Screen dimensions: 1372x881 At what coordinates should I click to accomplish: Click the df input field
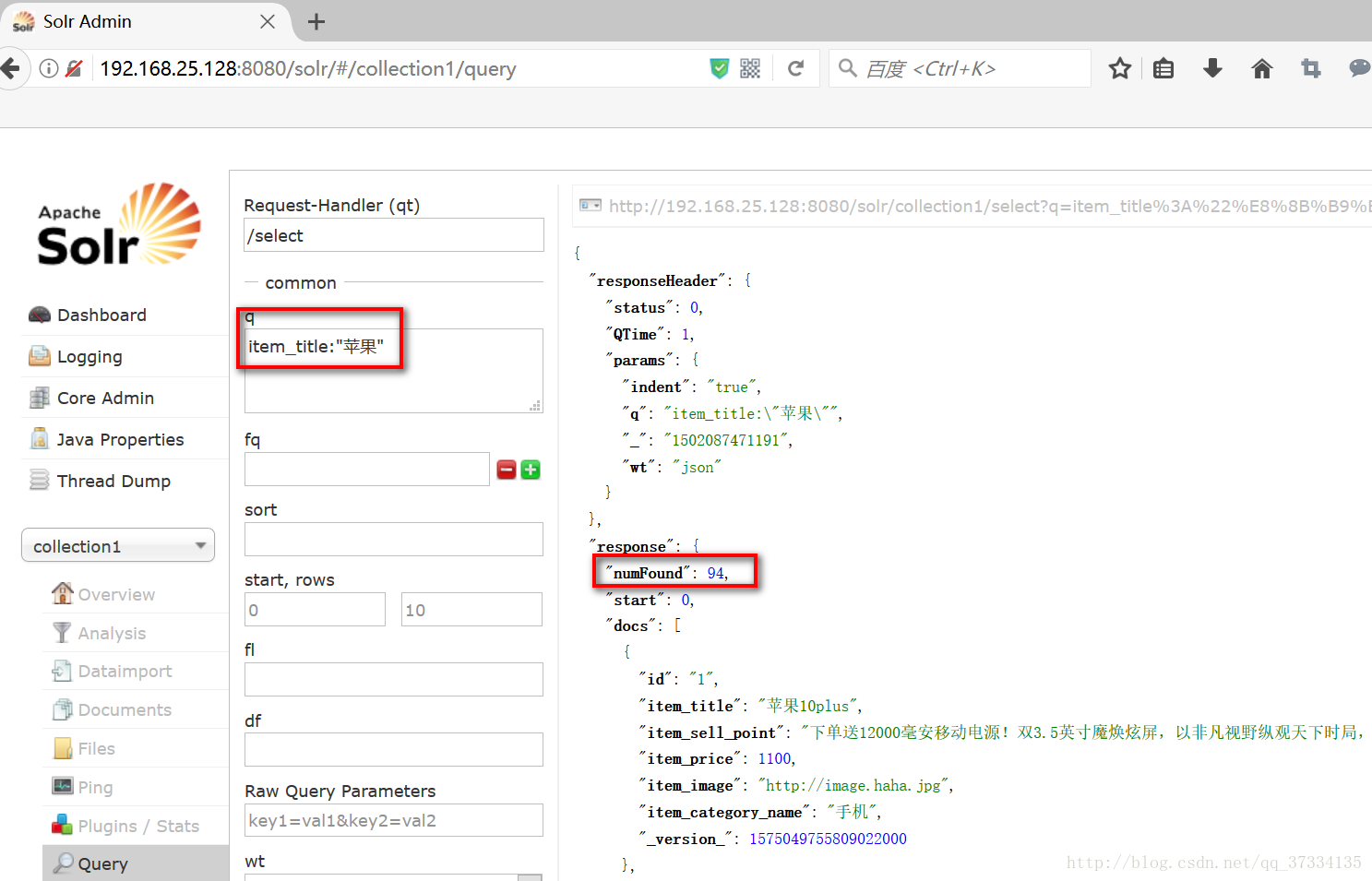394,749
